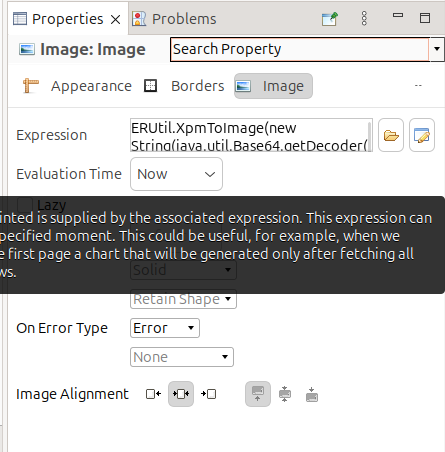Select the Borders section tab
The height and width of the screenshot is (452, 445).
pyautogui.click(x=184, y=86)
